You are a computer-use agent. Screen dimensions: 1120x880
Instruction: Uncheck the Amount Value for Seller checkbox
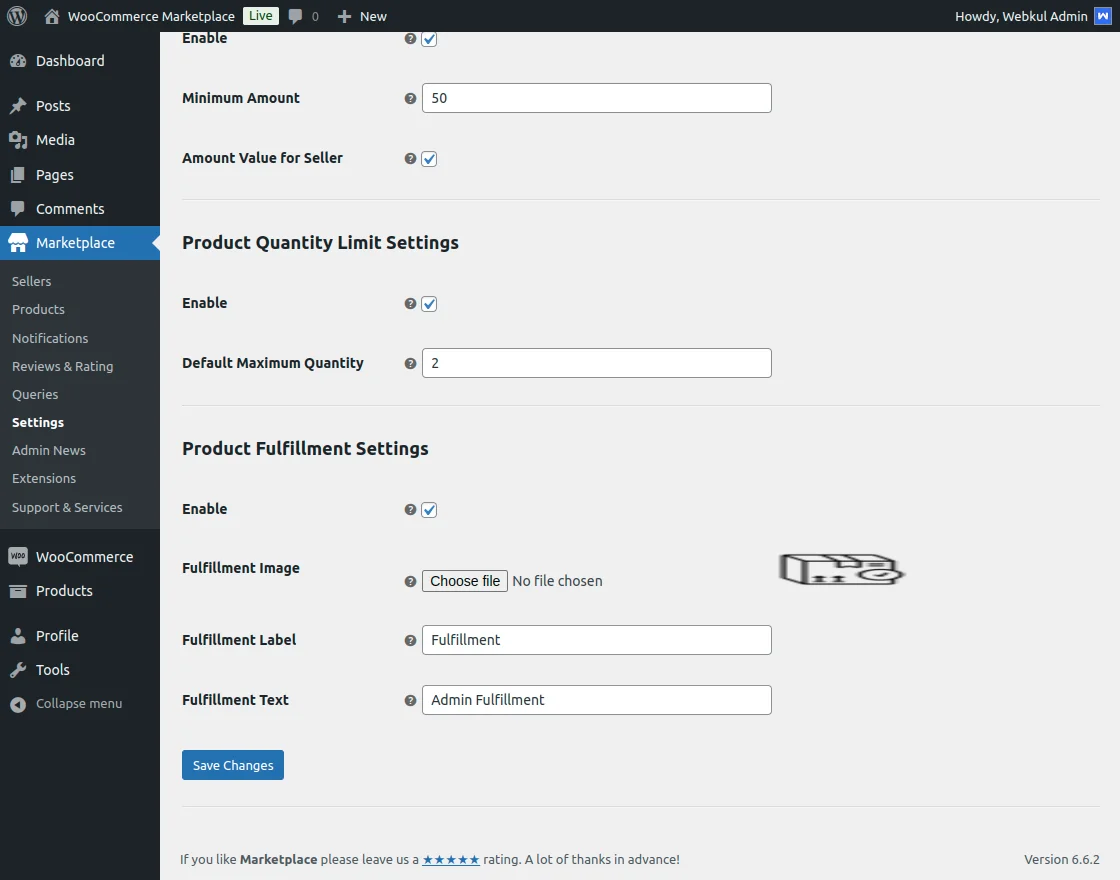429,158
